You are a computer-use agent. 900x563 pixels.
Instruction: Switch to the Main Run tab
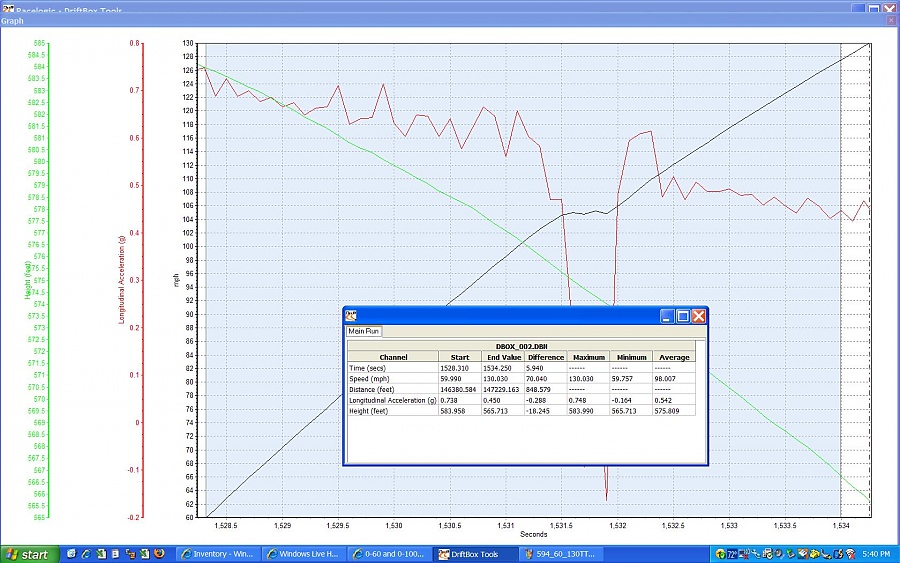point(363,331)
